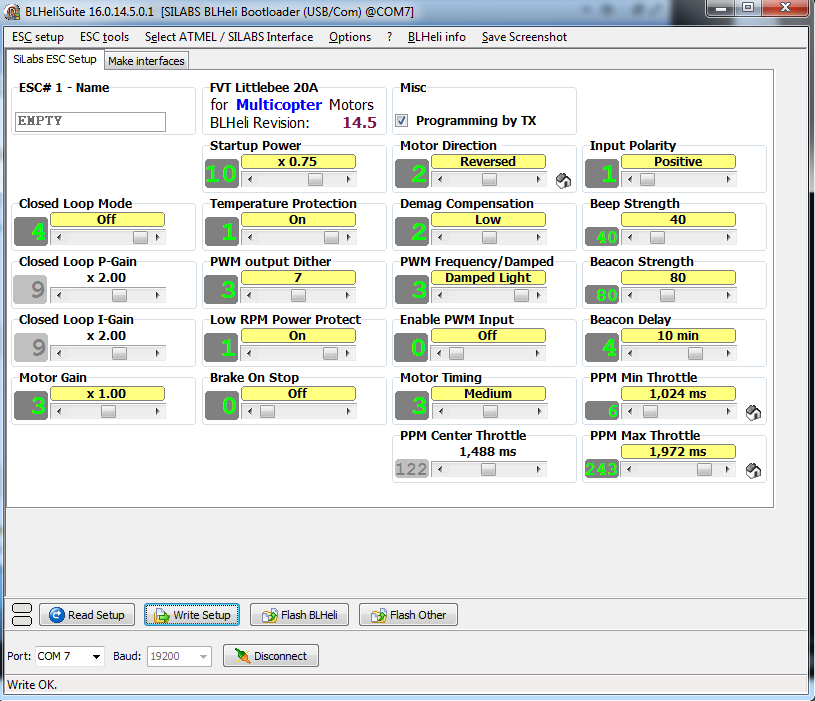Click the Input Polarity slider thumb

(647, 179)
